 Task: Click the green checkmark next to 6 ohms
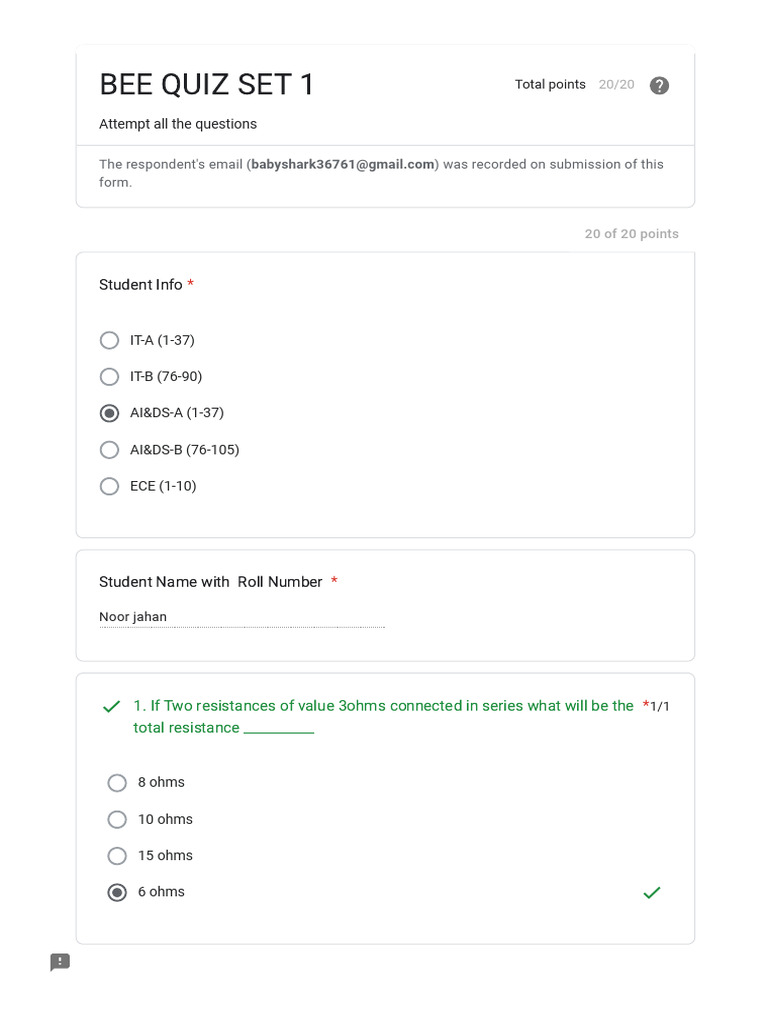coord(652,892)
